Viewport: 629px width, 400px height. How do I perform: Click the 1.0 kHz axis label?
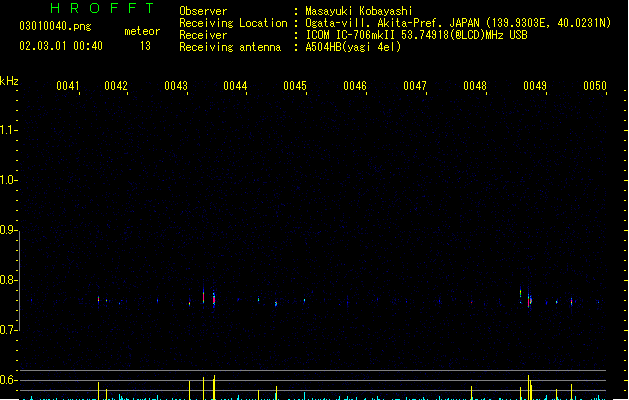(7, 180)
